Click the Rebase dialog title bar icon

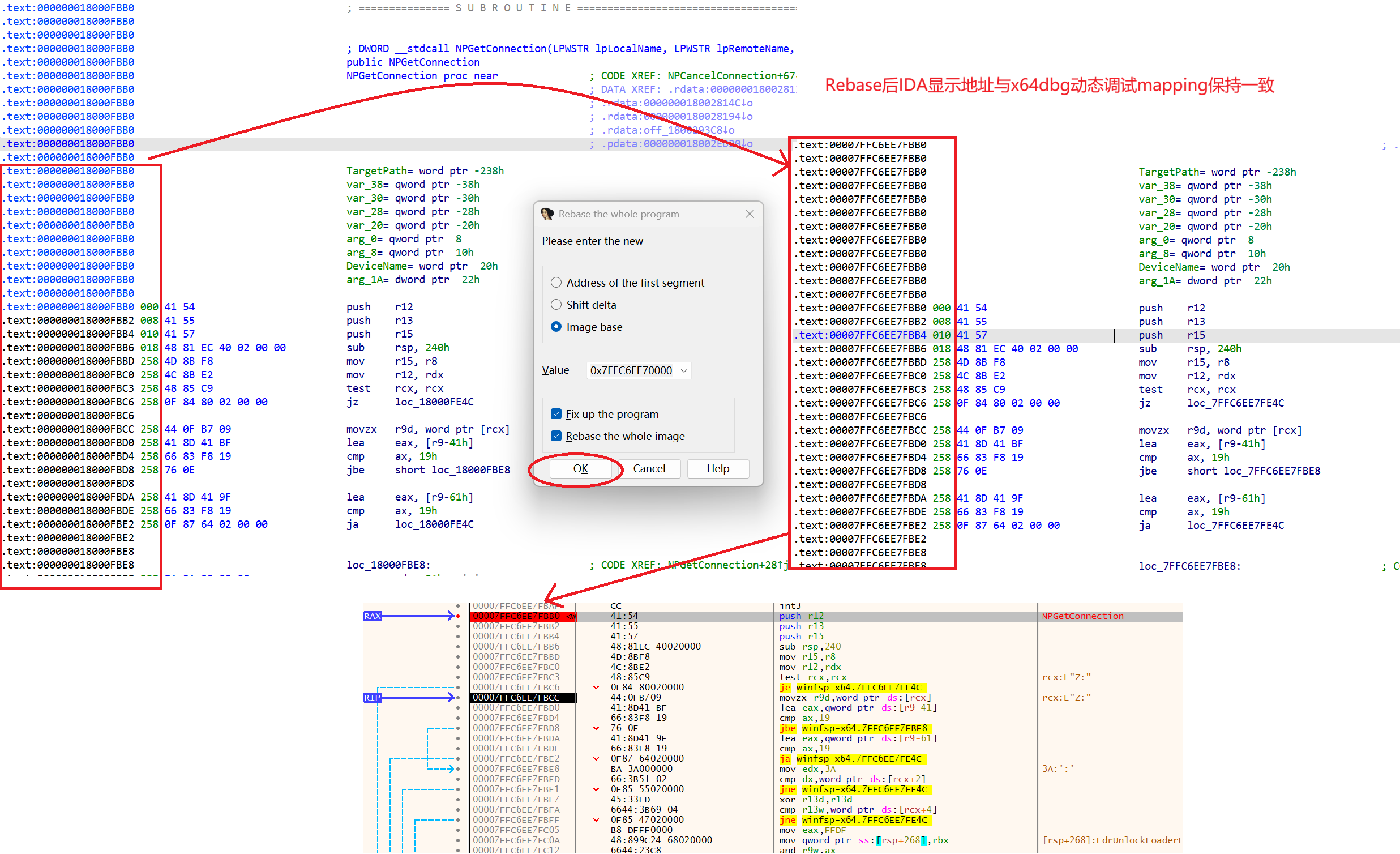(547, 213)
